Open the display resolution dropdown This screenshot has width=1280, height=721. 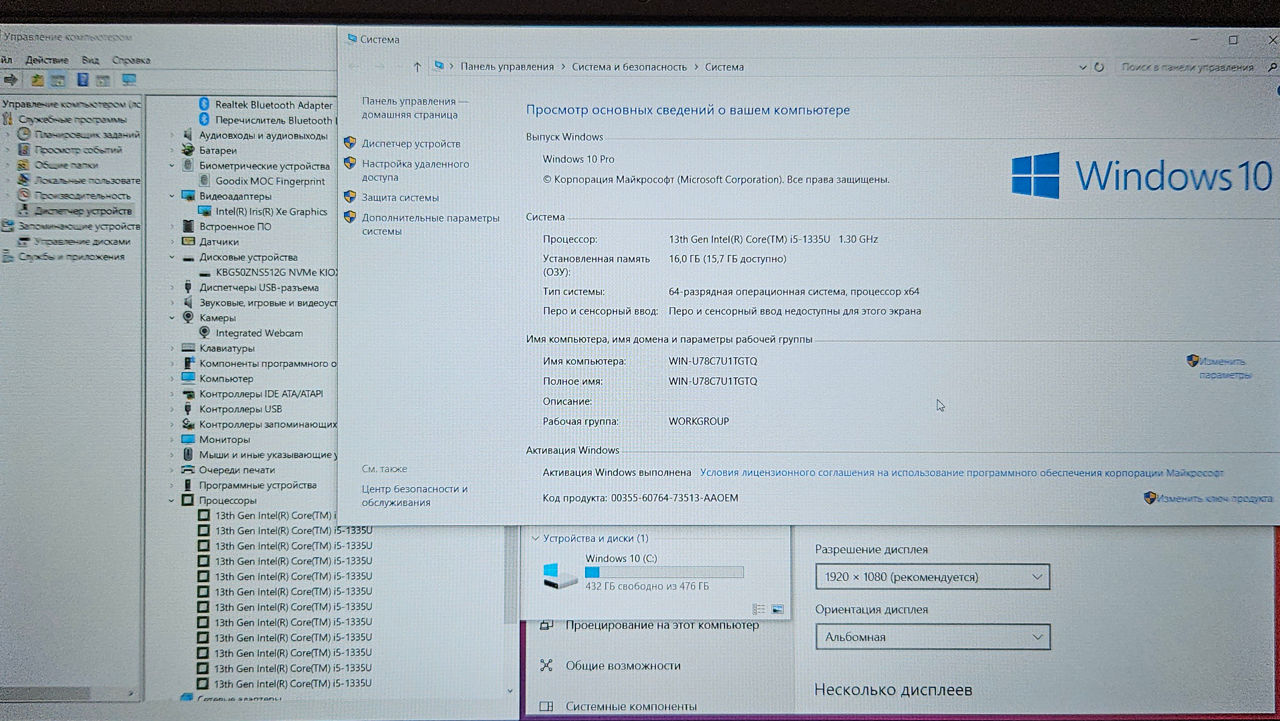pyautogui.click(x=932, y=577)
